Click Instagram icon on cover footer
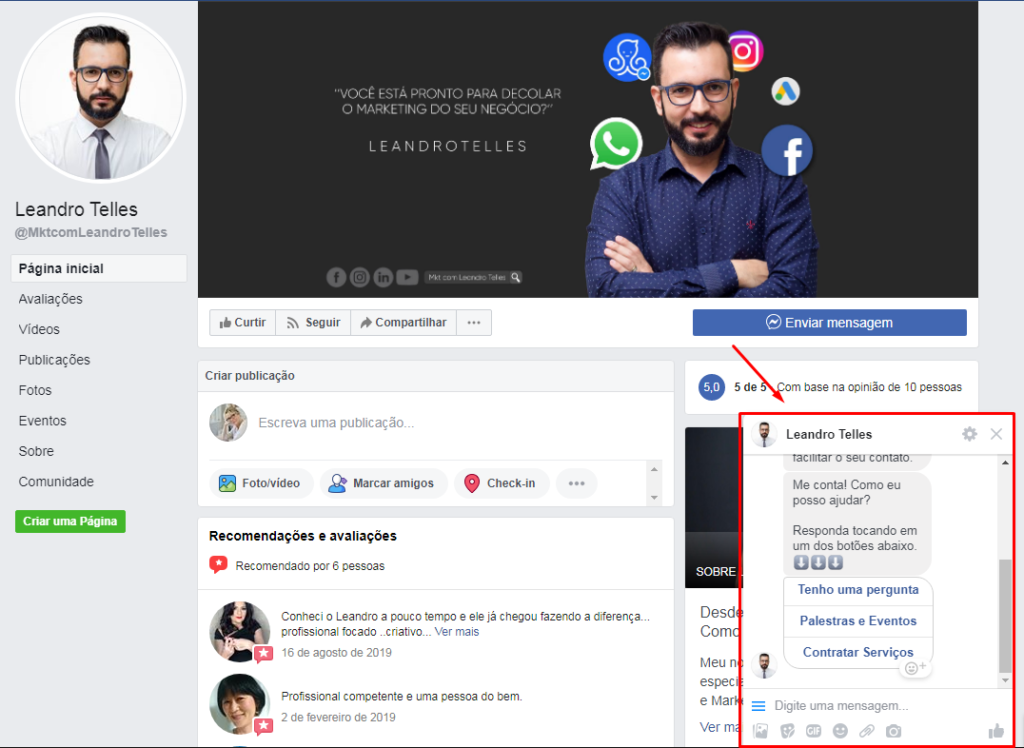 (x=360, y=277)
